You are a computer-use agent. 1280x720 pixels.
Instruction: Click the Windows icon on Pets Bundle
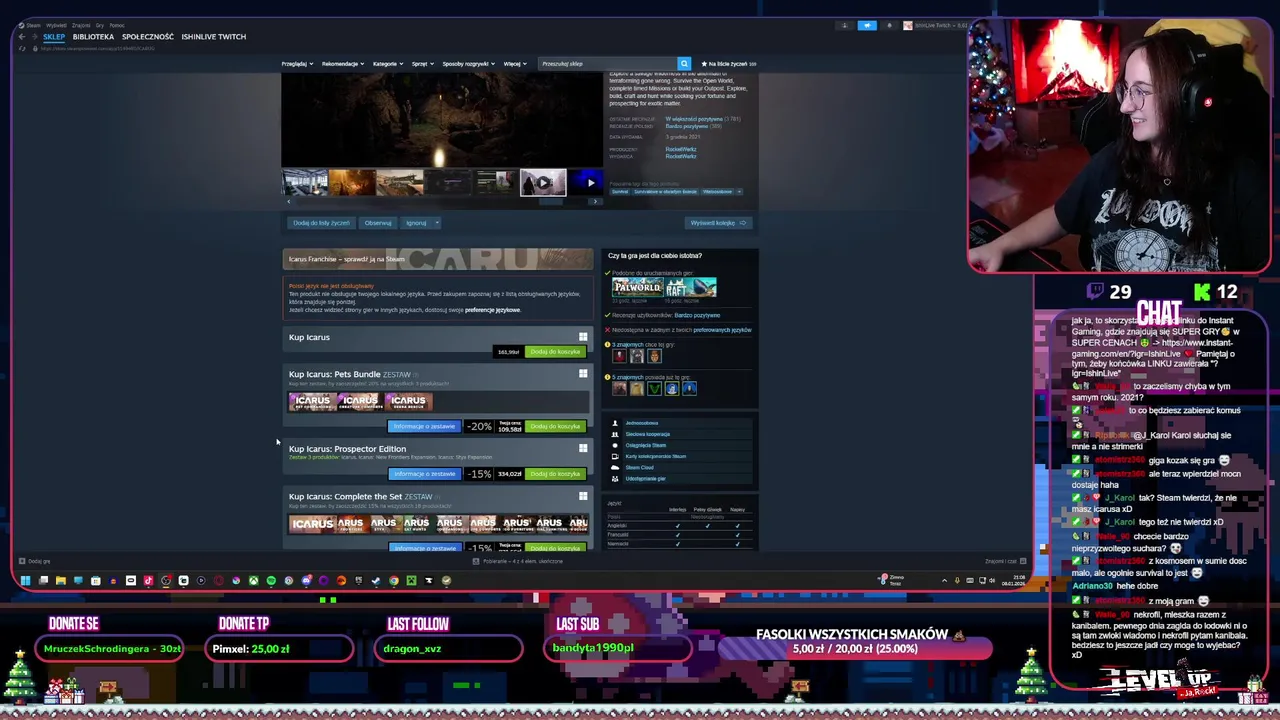pyautogui.click(x=583, y=374)
